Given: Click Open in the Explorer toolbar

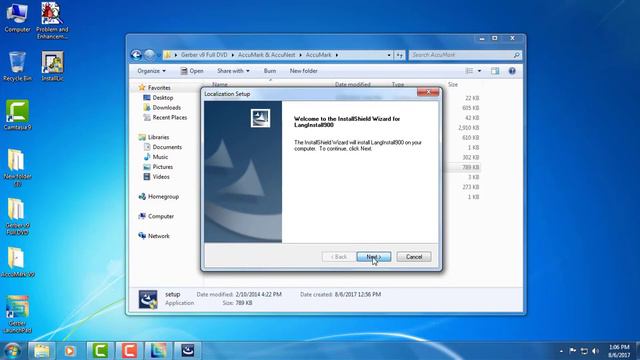Looking at the screenshot, I should 192,71.
